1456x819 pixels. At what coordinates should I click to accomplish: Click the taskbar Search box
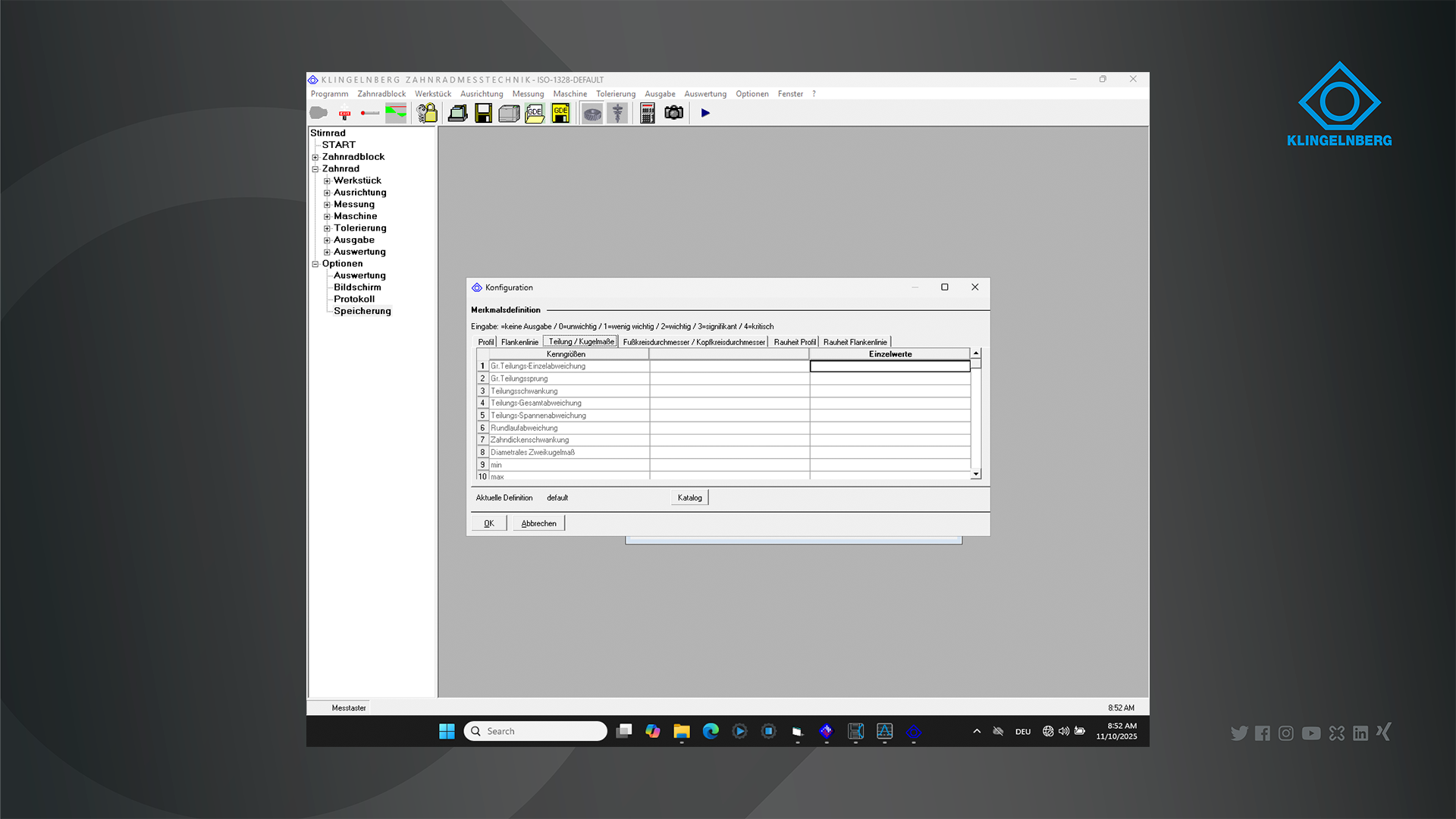[x=535, y=731]
